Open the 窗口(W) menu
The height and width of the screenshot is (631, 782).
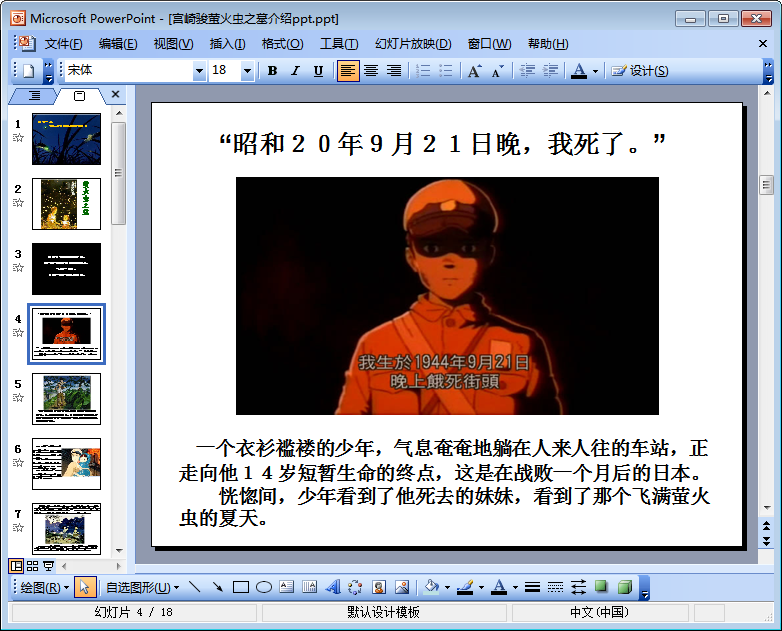point(489,44)
